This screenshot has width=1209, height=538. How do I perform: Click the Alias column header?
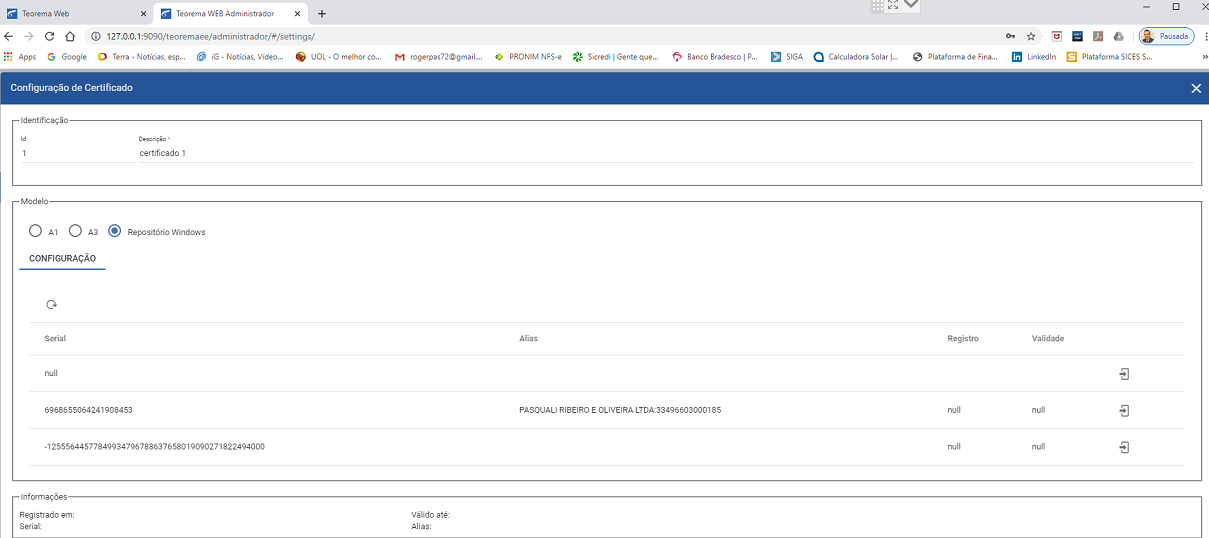point(528,338)
